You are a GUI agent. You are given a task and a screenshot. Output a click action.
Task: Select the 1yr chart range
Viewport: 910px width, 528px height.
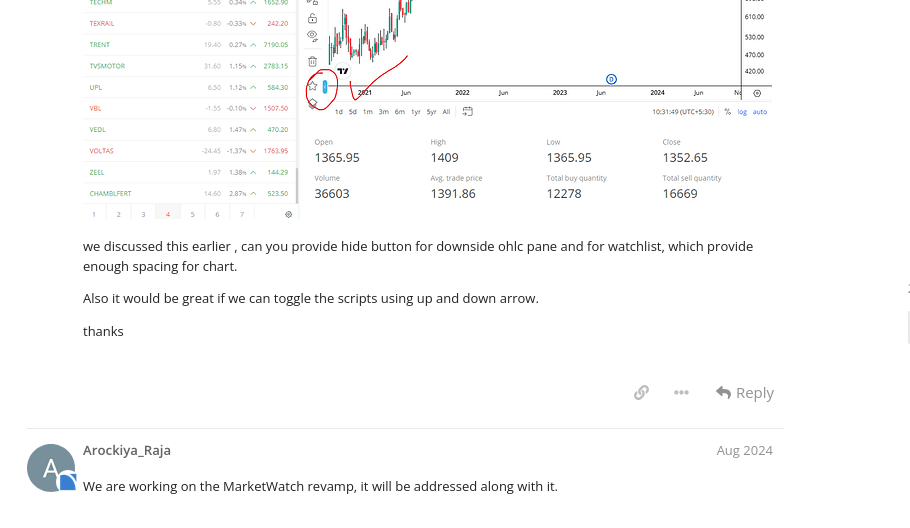click(416, 112)
